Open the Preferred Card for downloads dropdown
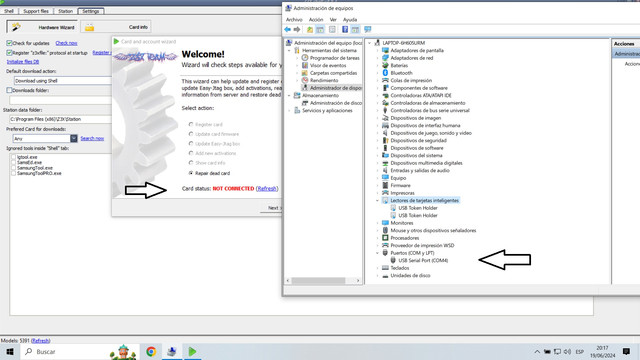The height and width of the screenshot is (360, 640). point(73,139)
